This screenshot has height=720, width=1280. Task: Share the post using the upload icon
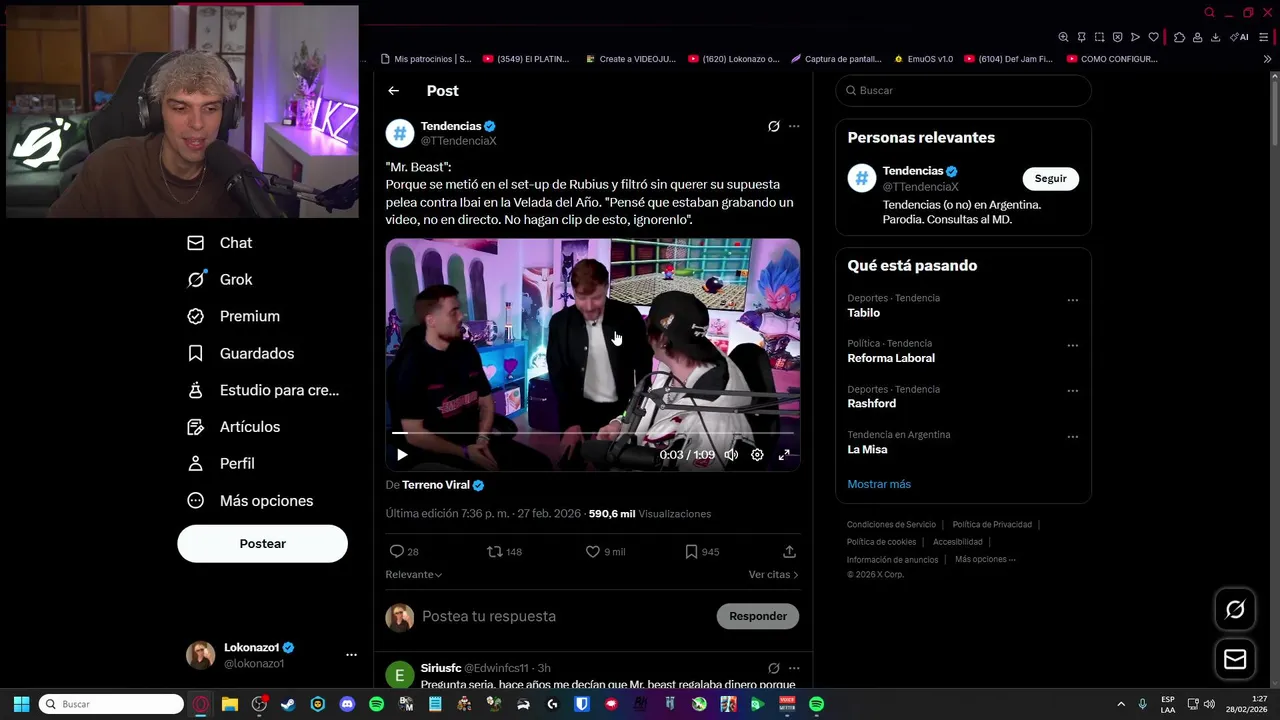click(x=789, y=552)
